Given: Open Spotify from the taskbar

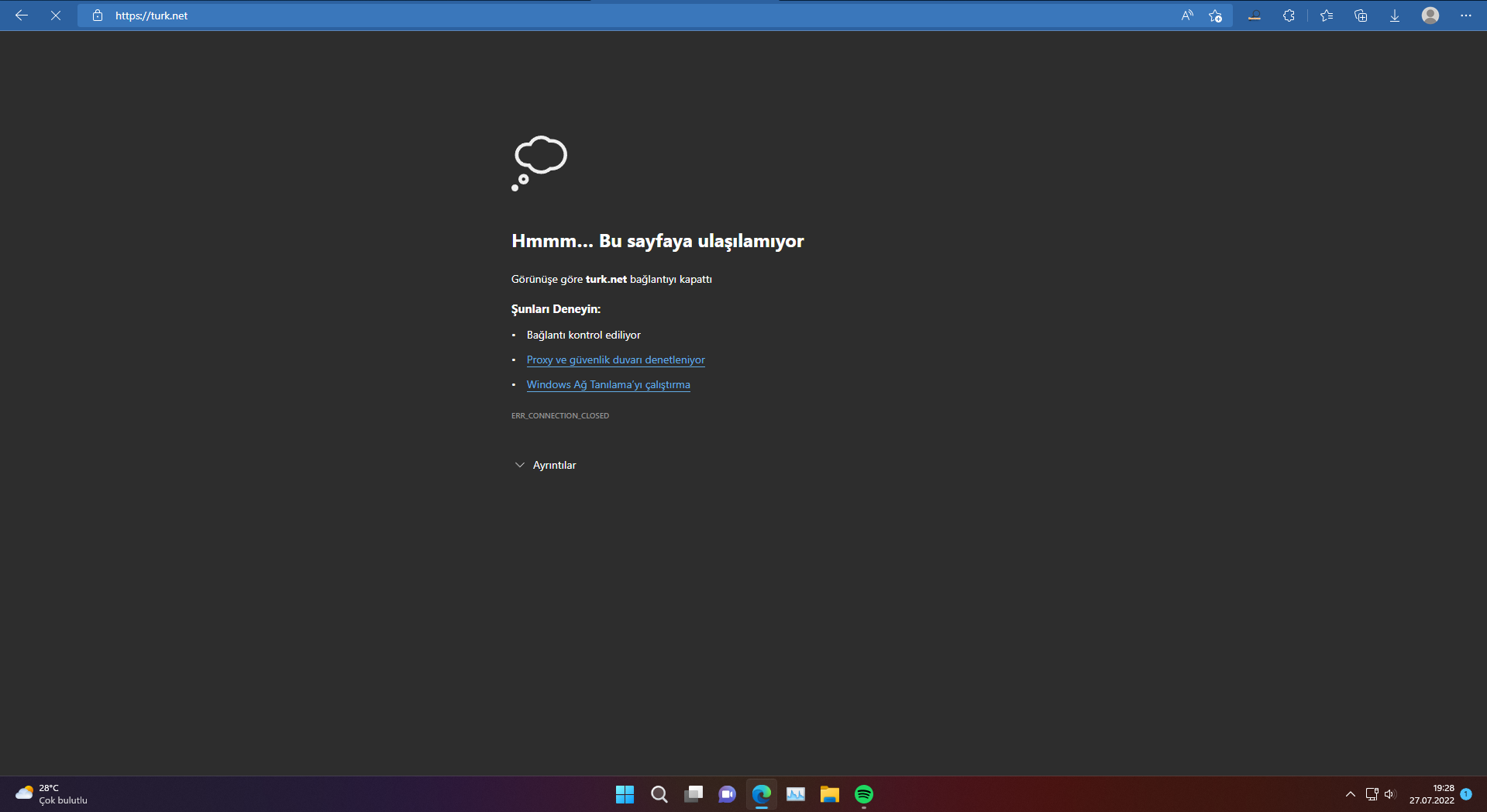Looking at the screenshot, I should pyautogui.click(x=863, y=794).
